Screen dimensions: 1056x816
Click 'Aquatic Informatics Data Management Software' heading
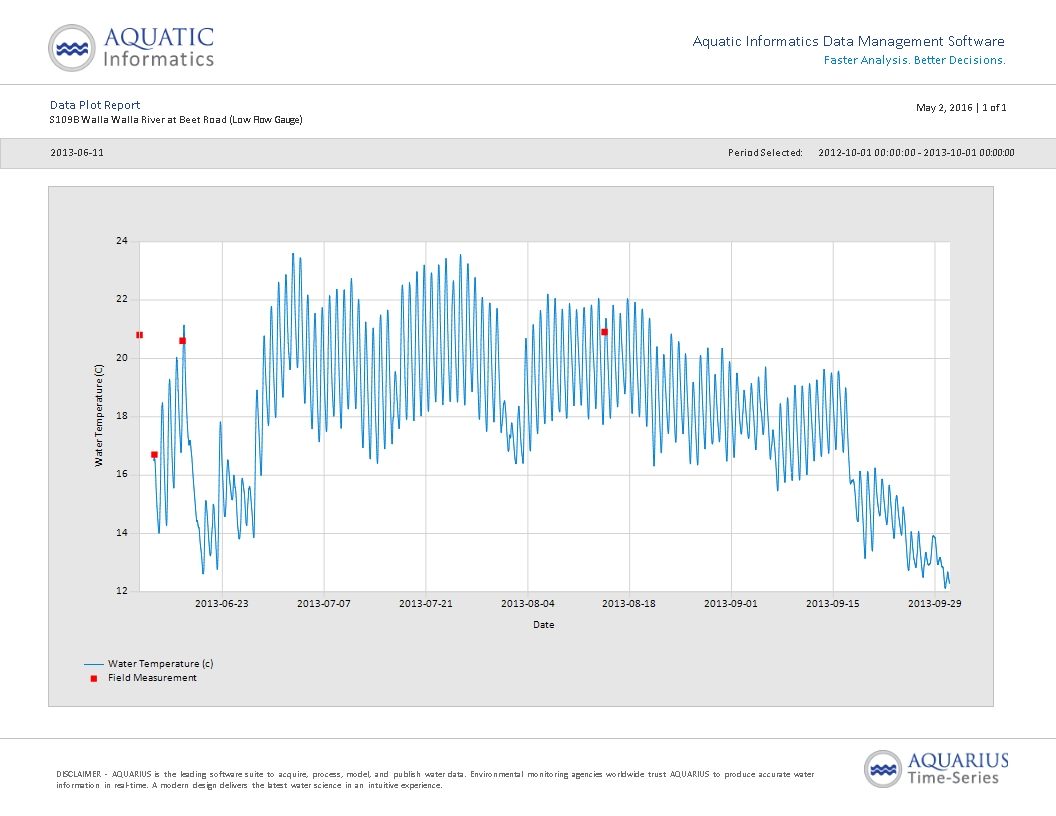(849, 41)
